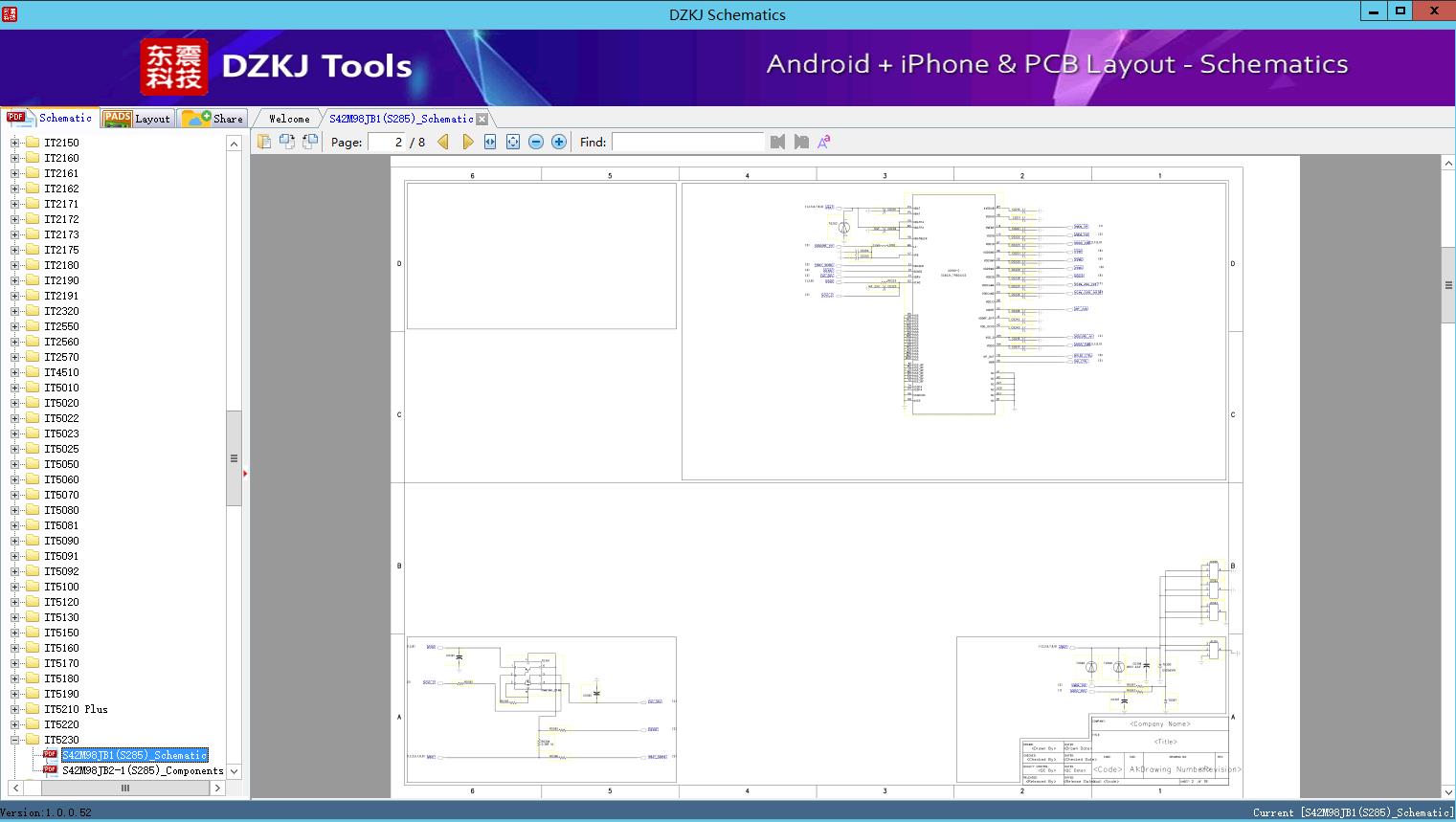Select the IT5220 tree folder
Screen dimensions: 1456x822
[61, 724]
